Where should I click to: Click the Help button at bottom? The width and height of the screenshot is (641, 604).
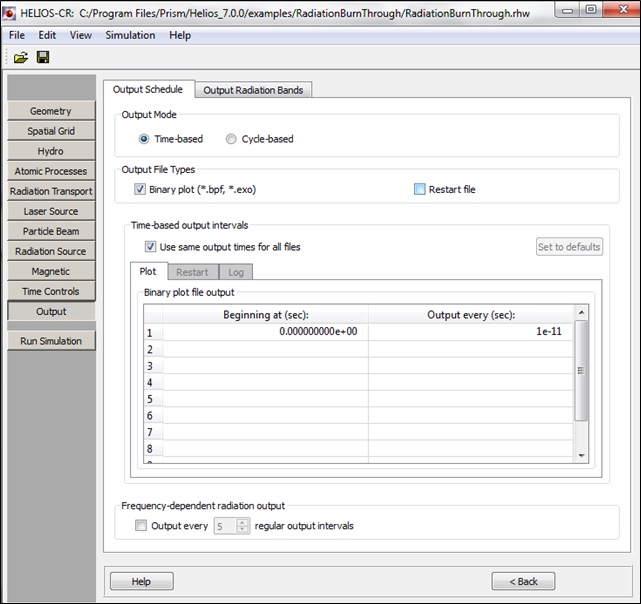(x=141, y=581)
